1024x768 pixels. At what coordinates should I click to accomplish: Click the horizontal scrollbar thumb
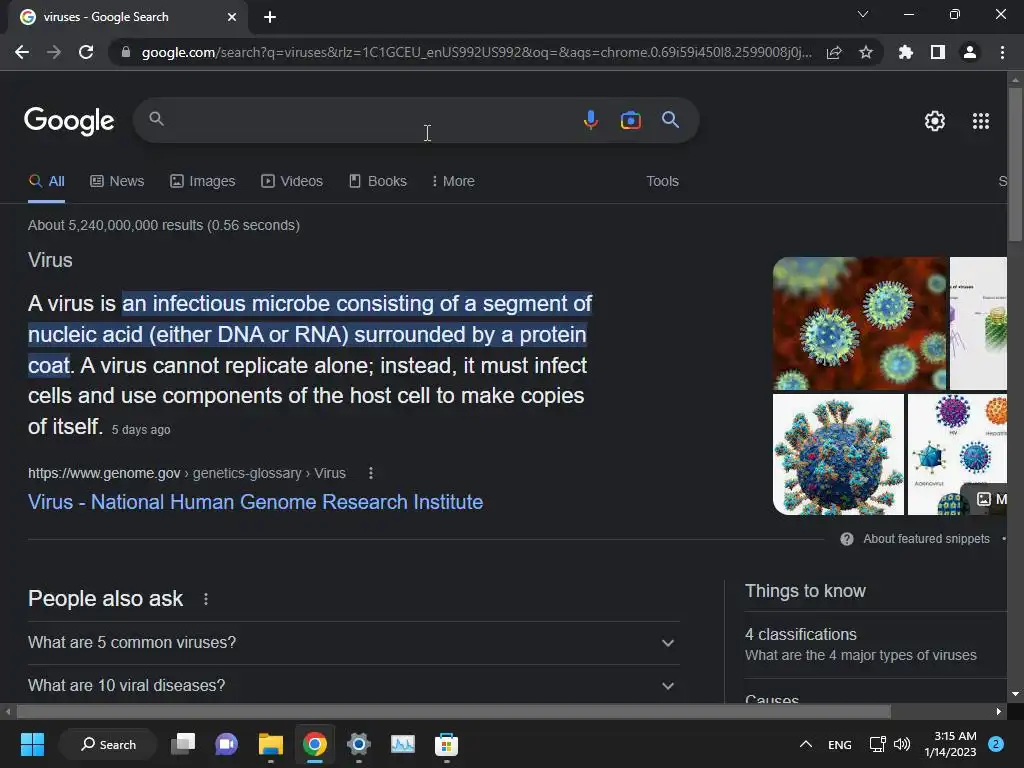(x=454, y=711)
